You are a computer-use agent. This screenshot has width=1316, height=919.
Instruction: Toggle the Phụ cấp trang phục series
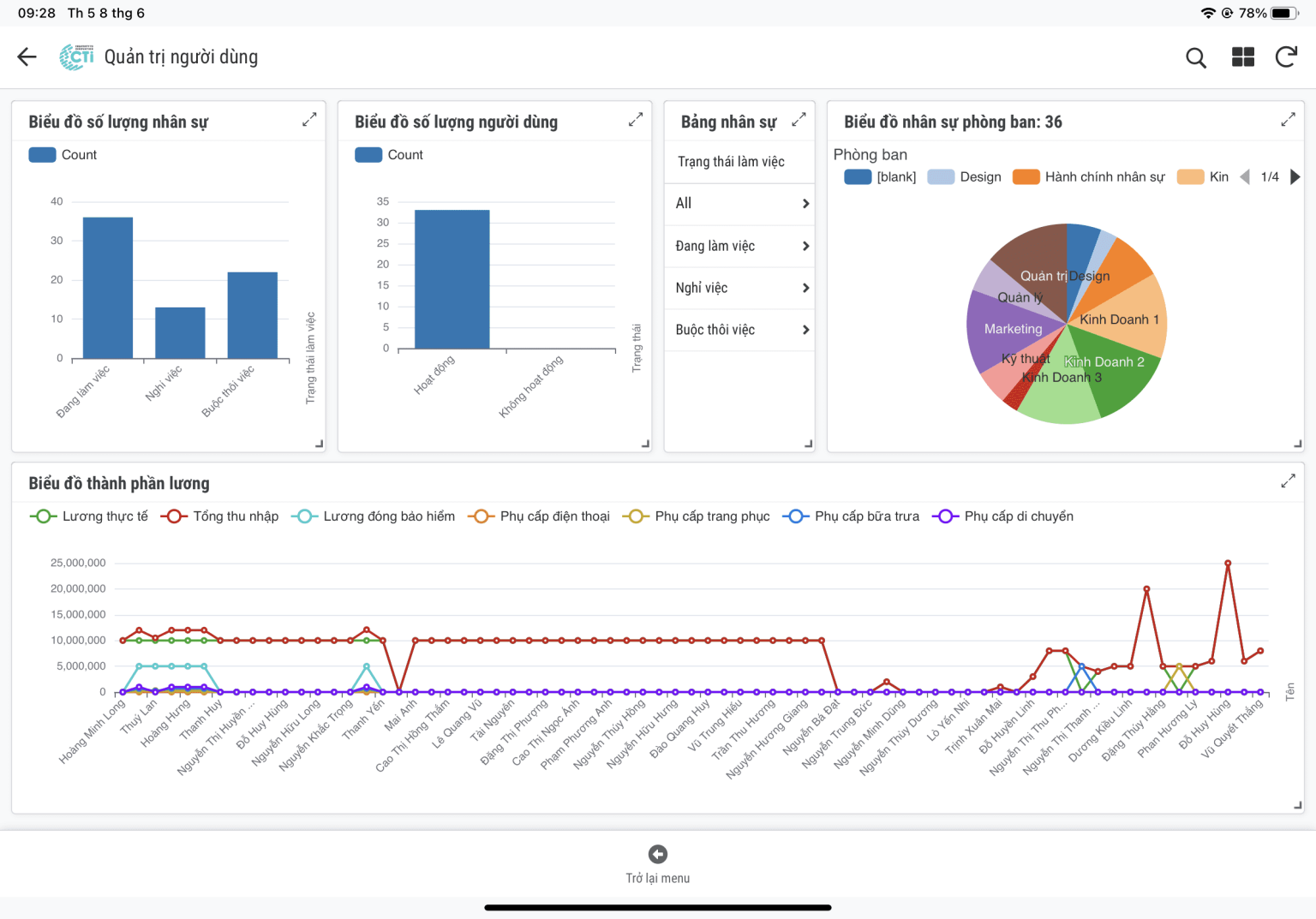696,516
